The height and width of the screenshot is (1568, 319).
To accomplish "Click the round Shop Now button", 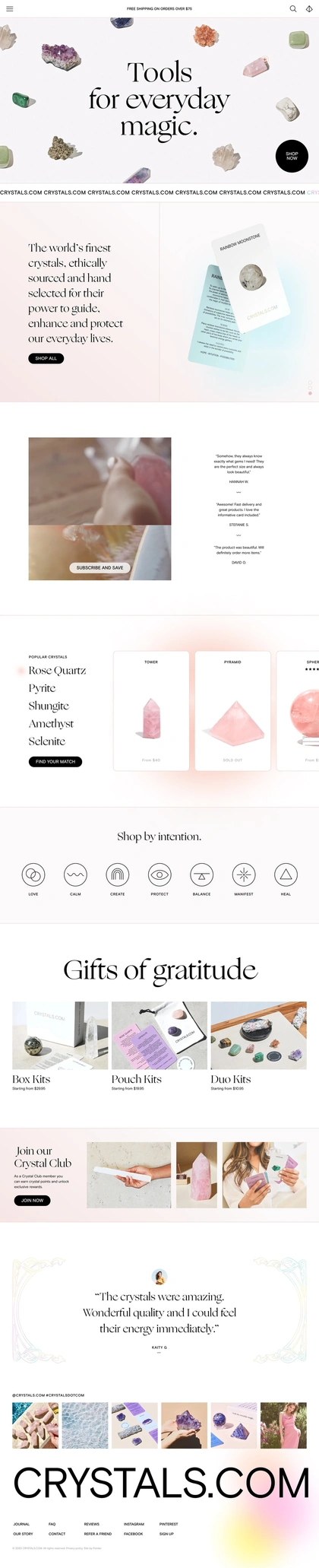I will [292, 156].
